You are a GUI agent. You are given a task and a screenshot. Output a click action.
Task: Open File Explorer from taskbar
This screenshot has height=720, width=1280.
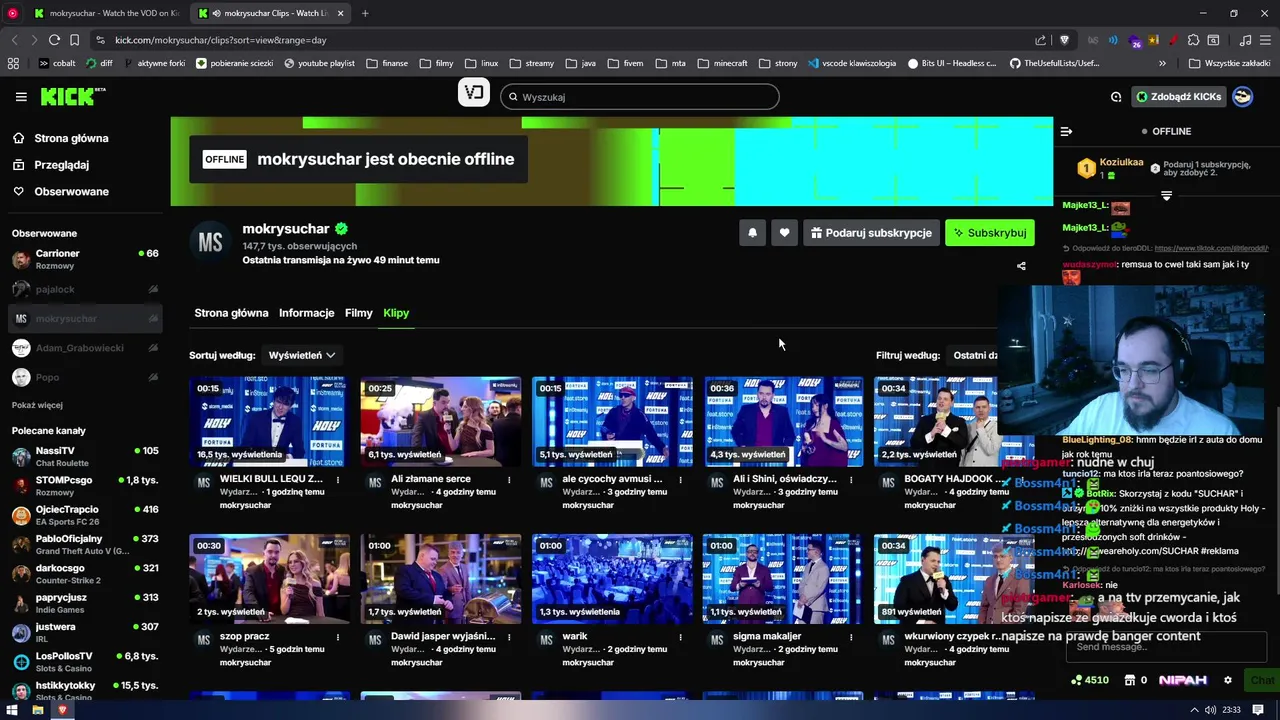(x=37, y=710)
